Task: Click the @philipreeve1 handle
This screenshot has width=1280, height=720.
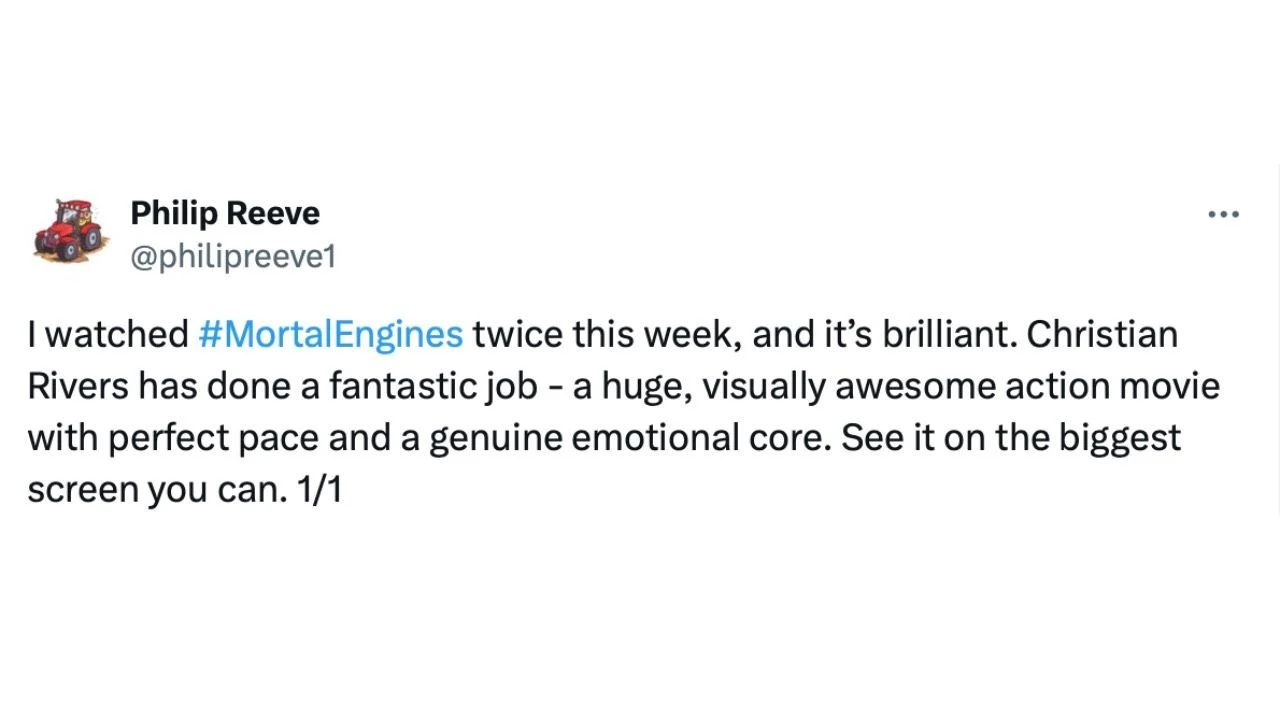Action: pyautogui.click(x=233, y=257)
